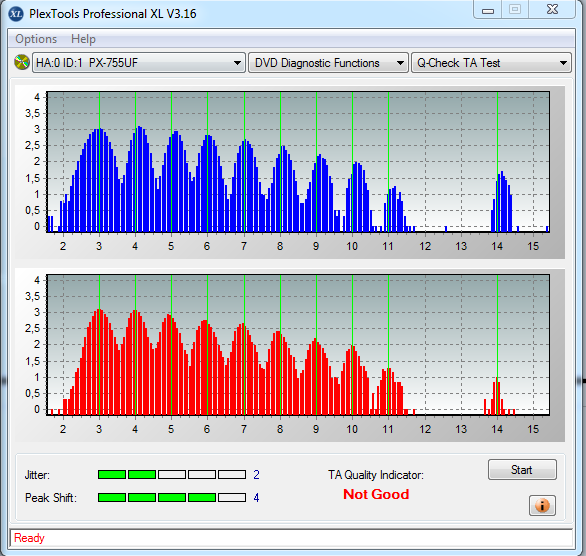This screenshot has height=556, width=586.
Task: Click the Not Good quality indicator text
Action: click(x=376, y=494)
